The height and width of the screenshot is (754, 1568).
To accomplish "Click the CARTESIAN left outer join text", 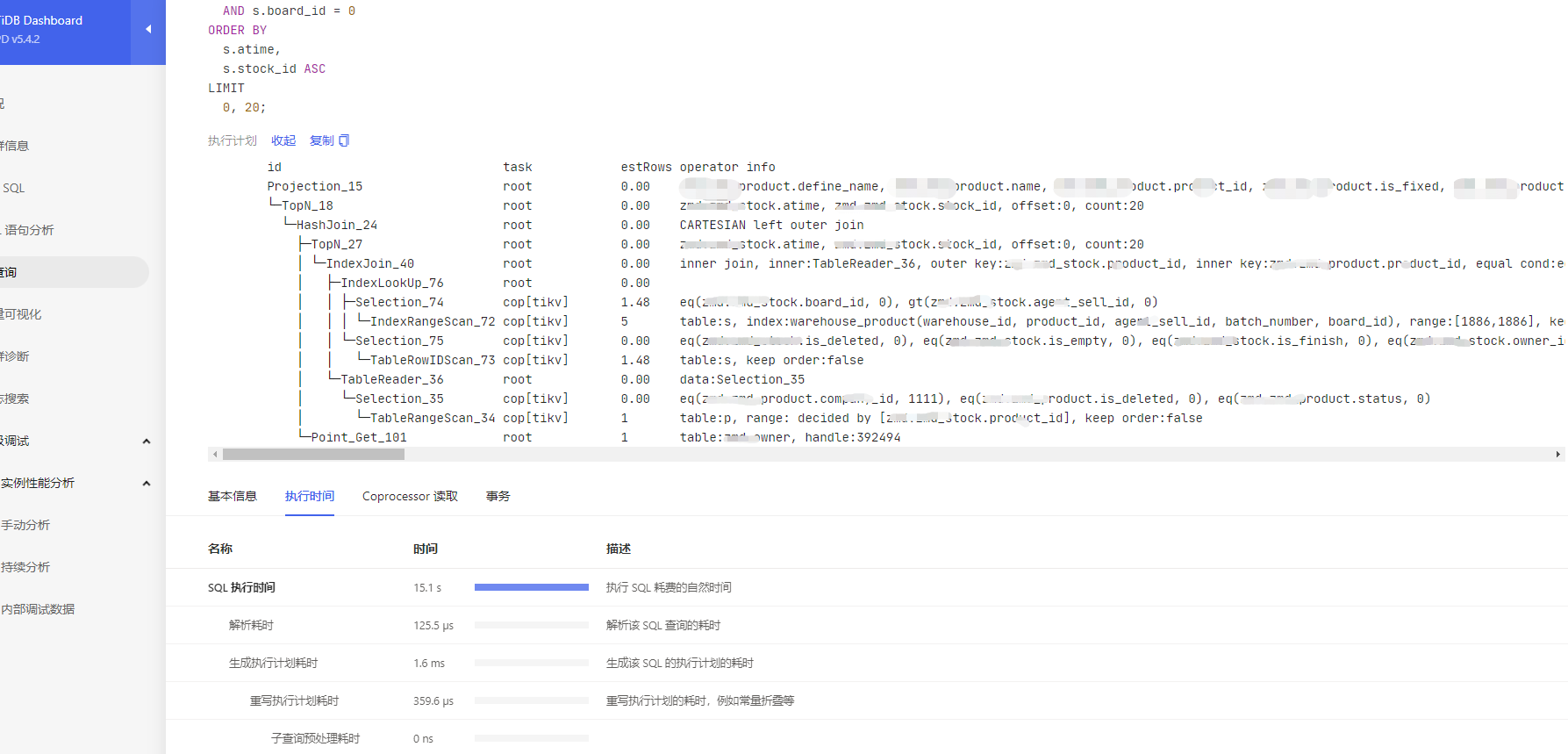I will (772, 225).
